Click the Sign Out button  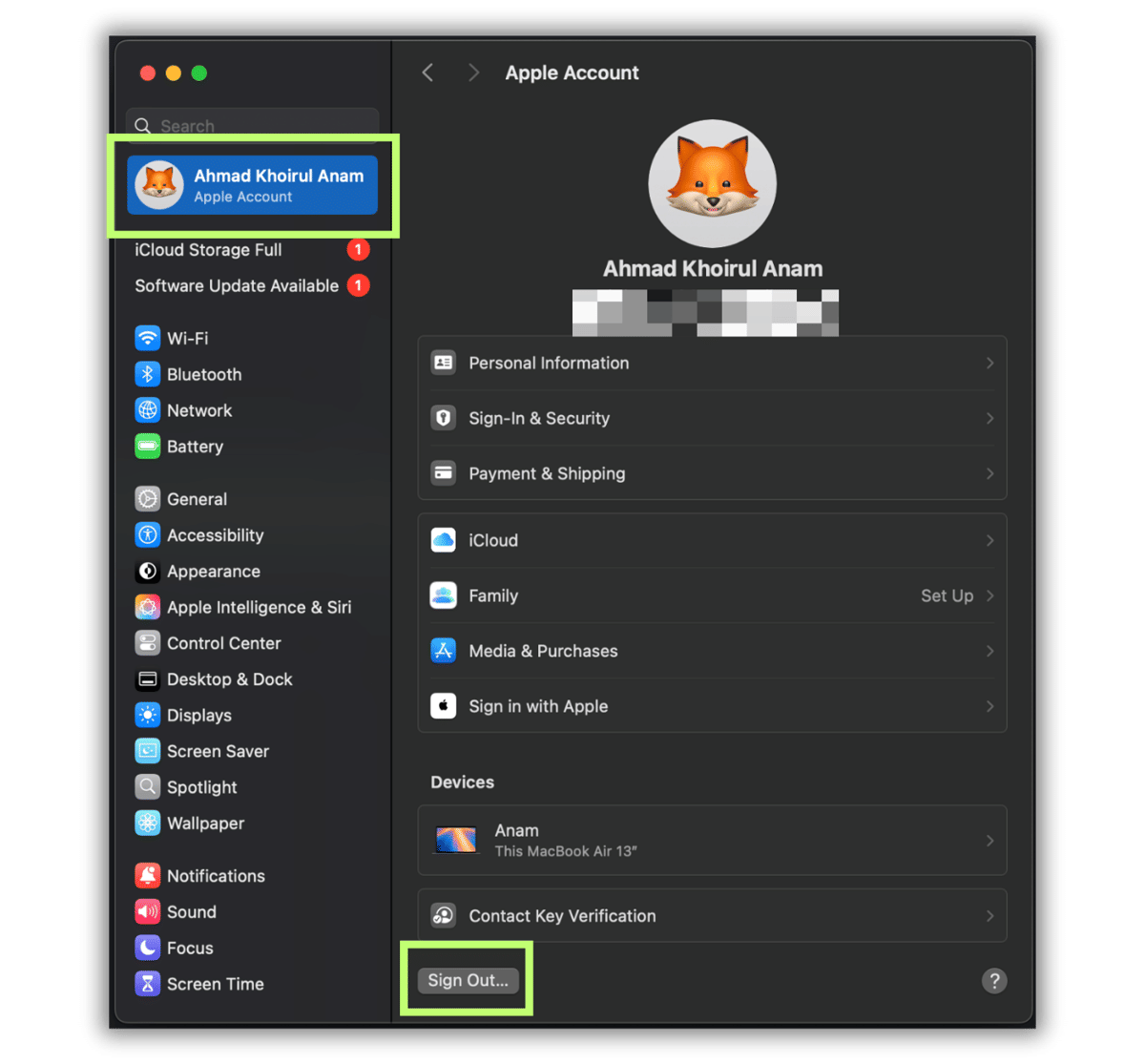(468, 980)
